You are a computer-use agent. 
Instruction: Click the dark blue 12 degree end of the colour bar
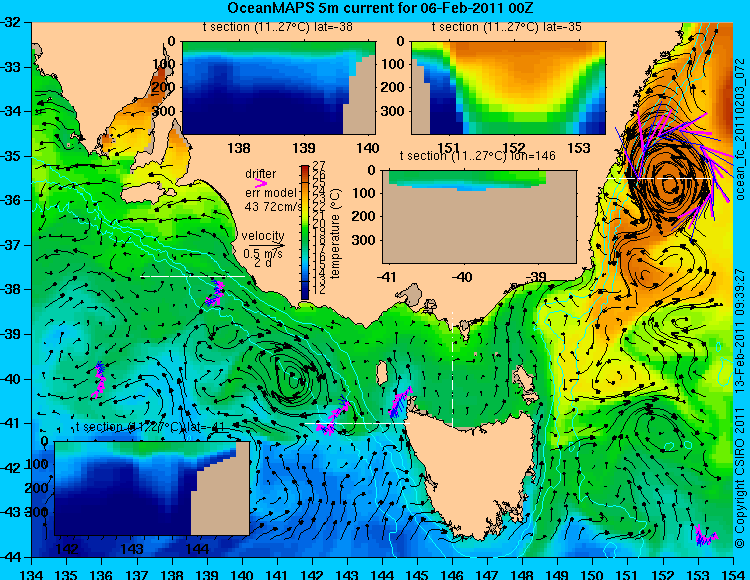[305, 292]
